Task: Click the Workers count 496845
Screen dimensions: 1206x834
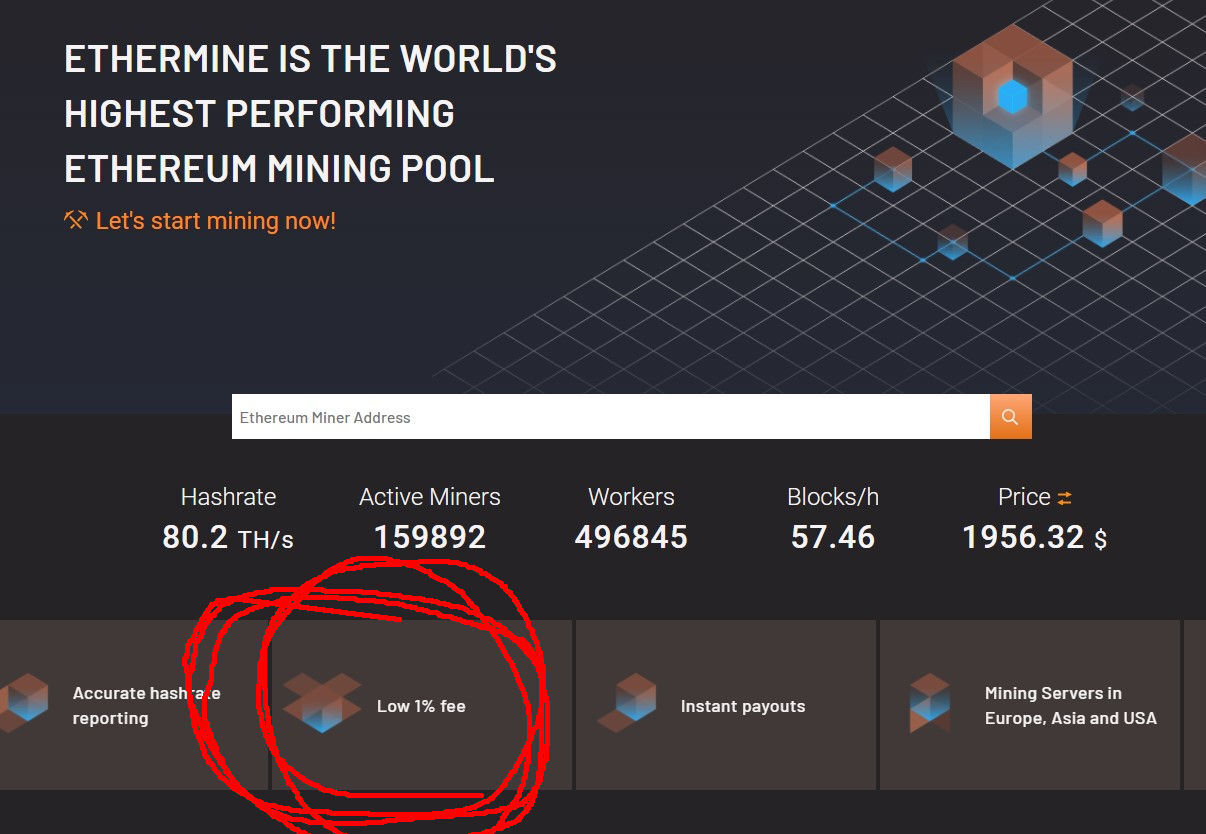Action: [631, 538]
